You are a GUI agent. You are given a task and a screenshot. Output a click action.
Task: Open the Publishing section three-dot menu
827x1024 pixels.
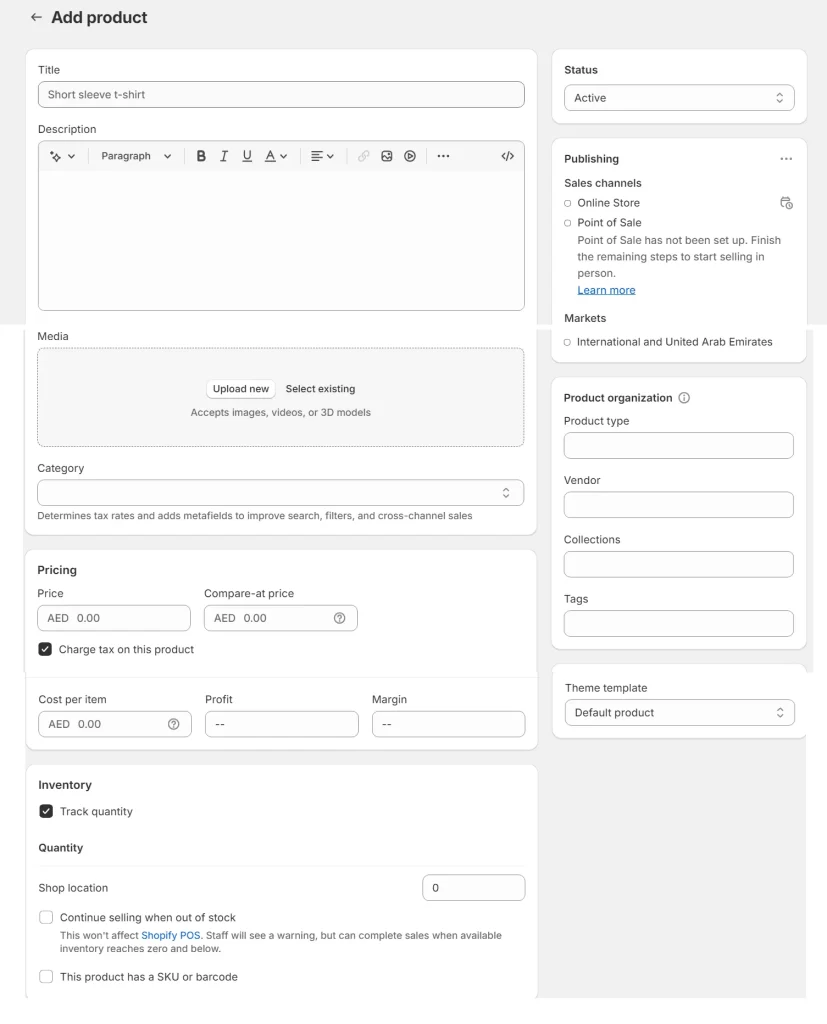[x=786, y=159]
